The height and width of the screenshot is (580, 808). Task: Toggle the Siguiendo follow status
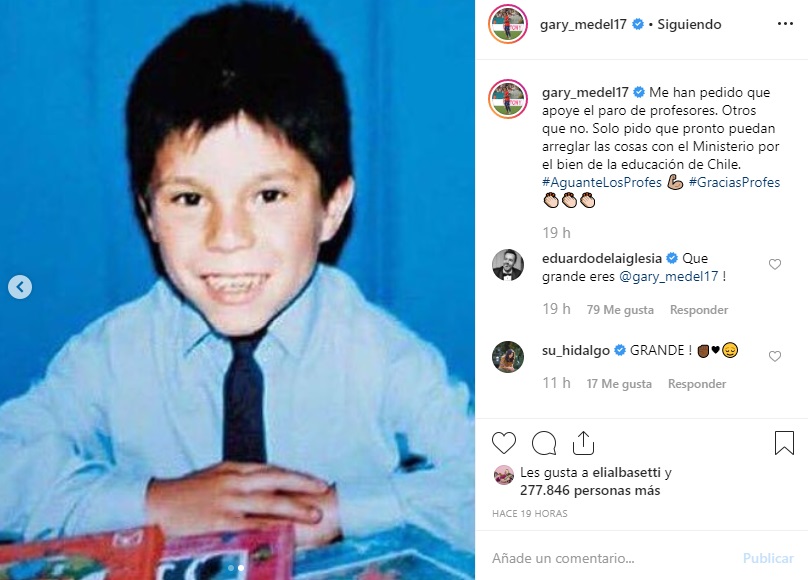tap(689, 24)
